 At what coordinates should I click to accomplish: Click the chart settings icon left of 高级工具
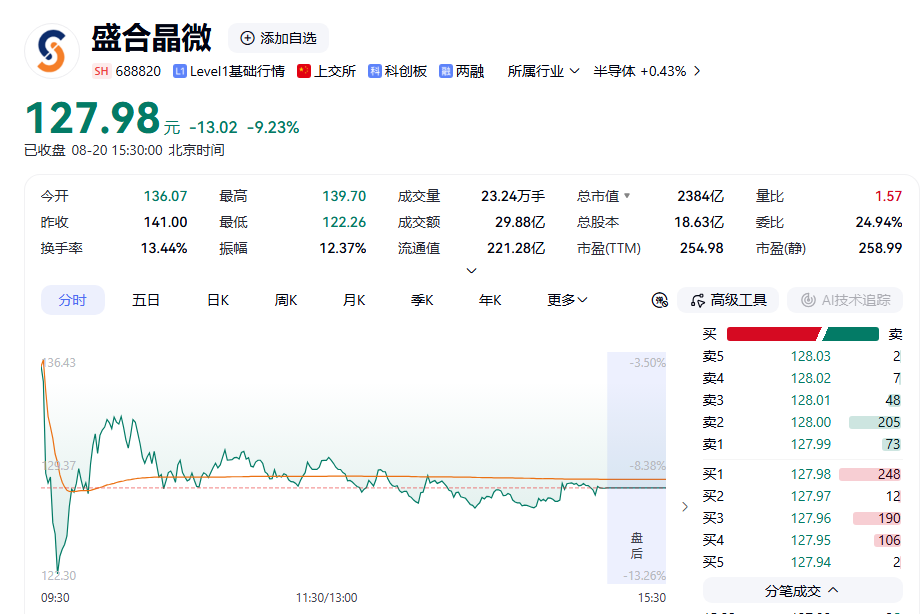pyautogui.click(x=659, y=301)
